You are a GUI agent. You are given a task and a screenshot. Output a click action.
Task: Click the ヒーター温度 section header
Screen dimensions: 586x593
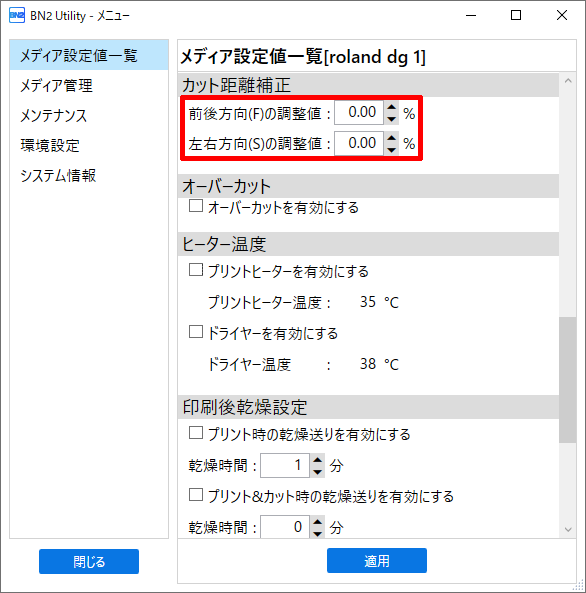[x=368, y=244]
